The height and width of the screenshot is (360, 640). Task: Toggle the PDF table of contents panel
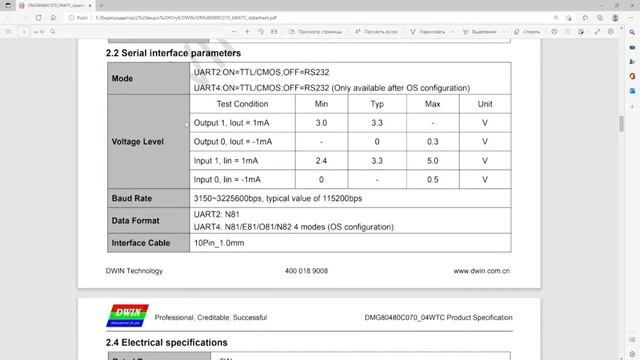pyautogui.click(x=8, y=31)
